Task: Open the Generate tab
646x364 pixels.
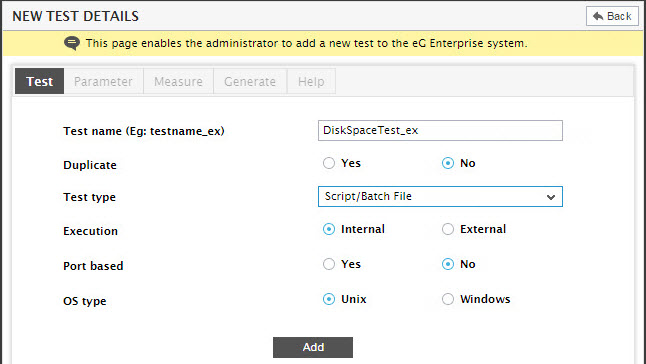Action: click(x=250, y=81)
